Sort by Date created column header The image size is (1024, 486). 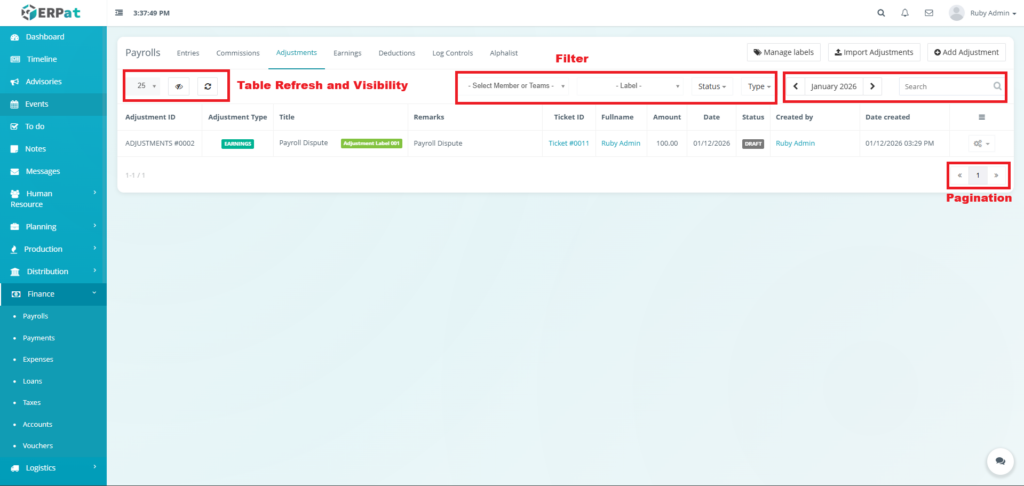[x=888, y=117]
